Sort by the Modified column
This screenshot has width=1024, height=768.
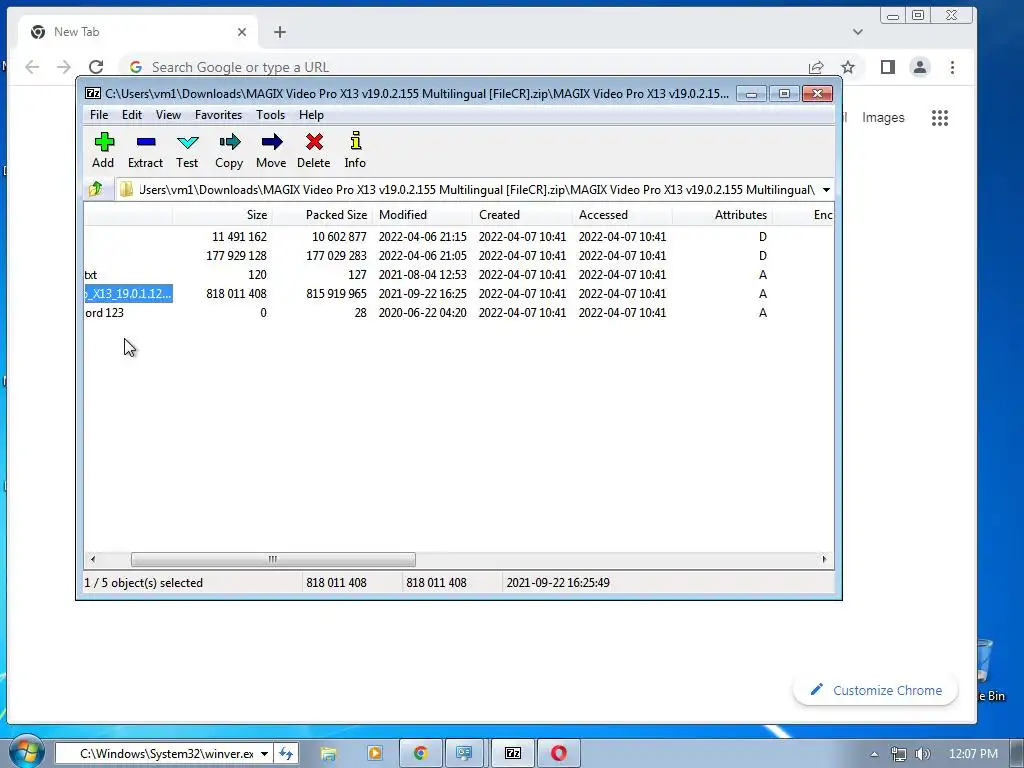pyautogui.click(x=423, y=215)
